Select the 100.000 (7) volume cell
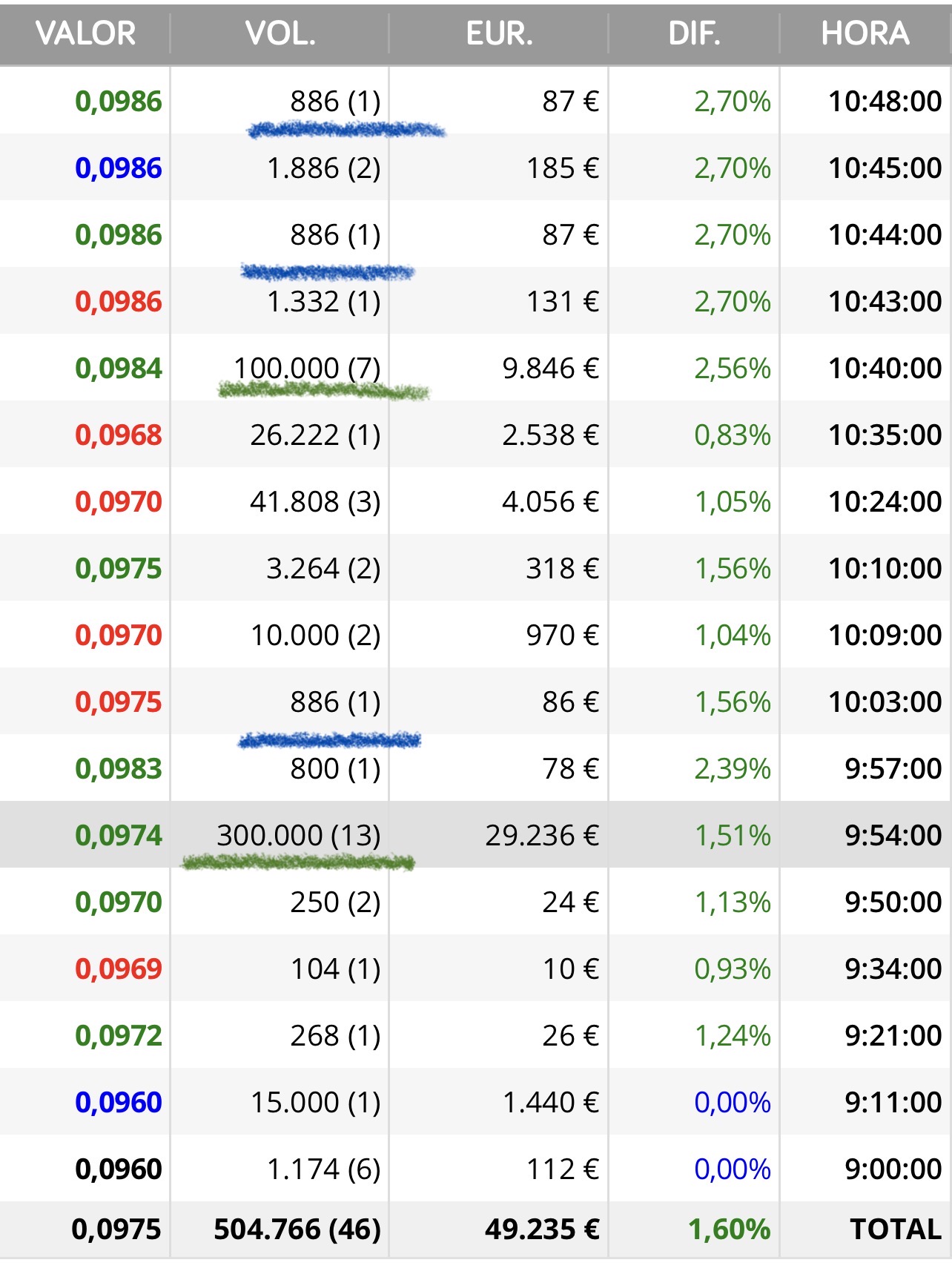 [307, 368]
